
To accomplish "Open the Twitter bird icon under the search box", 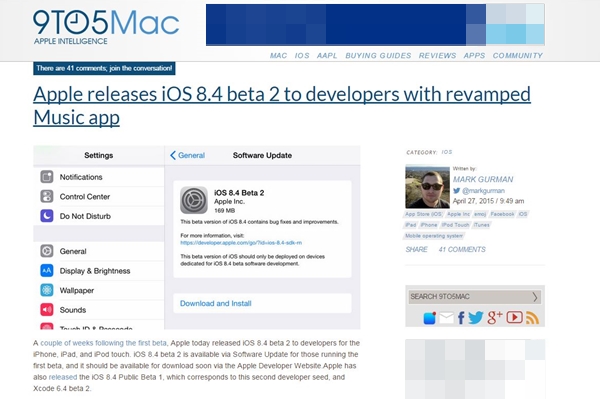I will coord(476,318).
